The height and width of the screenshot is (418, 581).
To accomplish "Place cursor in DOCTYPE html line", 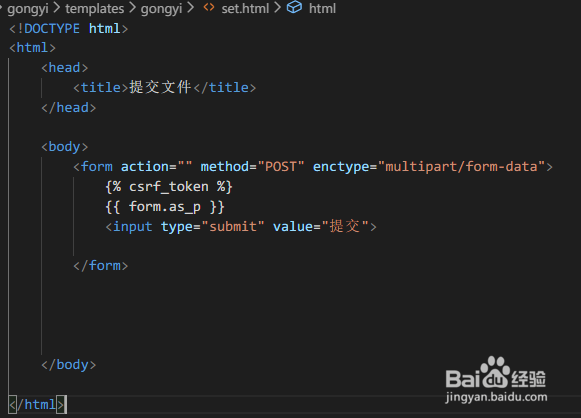I will point(69,29).
